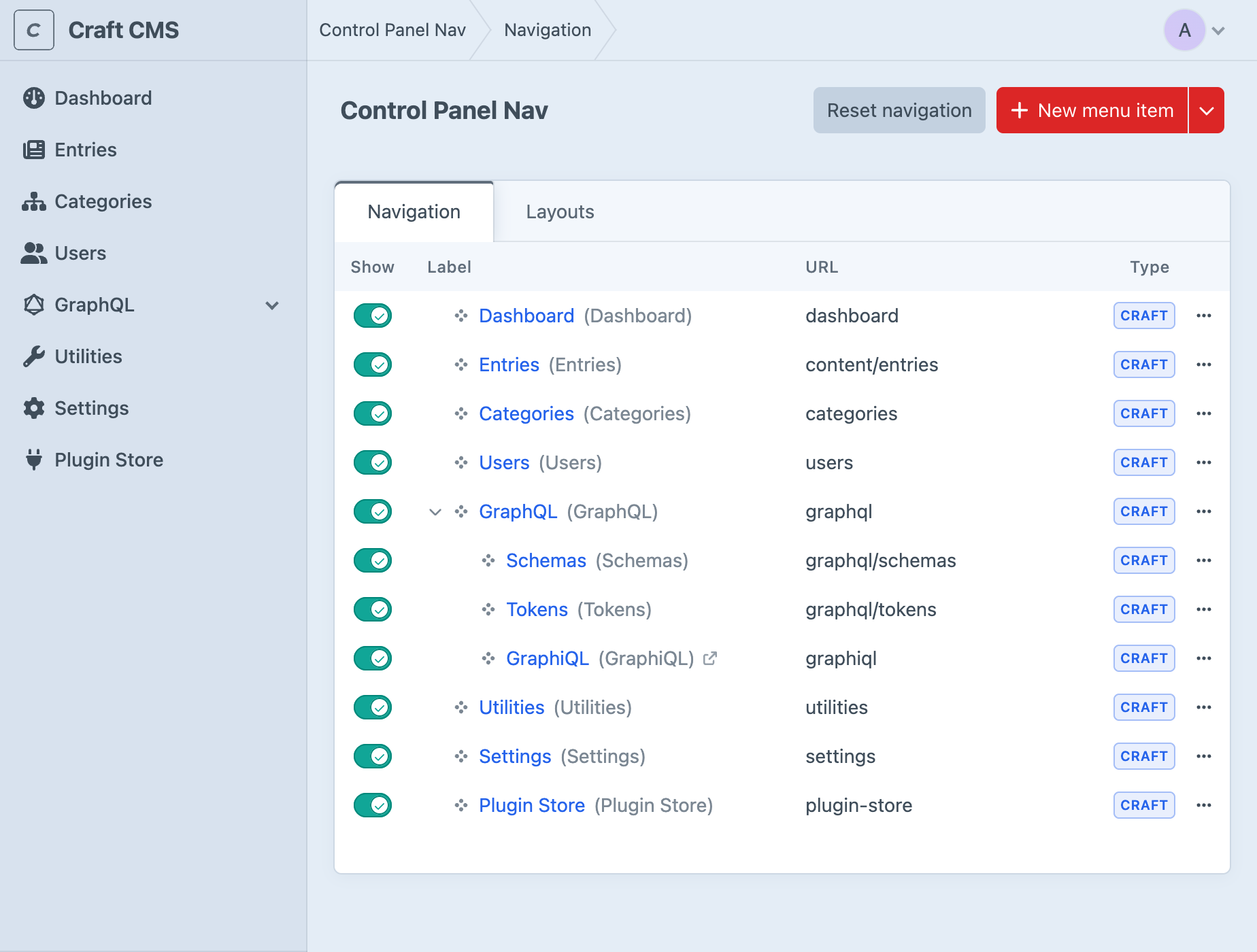Toggle visibility of the Tokens row
This screenshot has width=1257, height=952.
pyautogui.click(x=373, y=609)
